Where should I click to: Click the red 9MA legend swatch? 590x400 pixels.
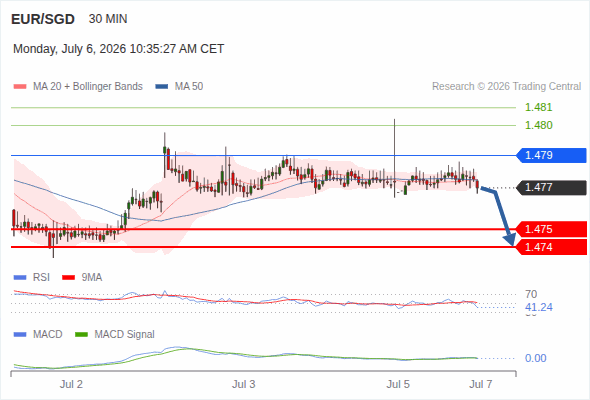tap(68, 278)
